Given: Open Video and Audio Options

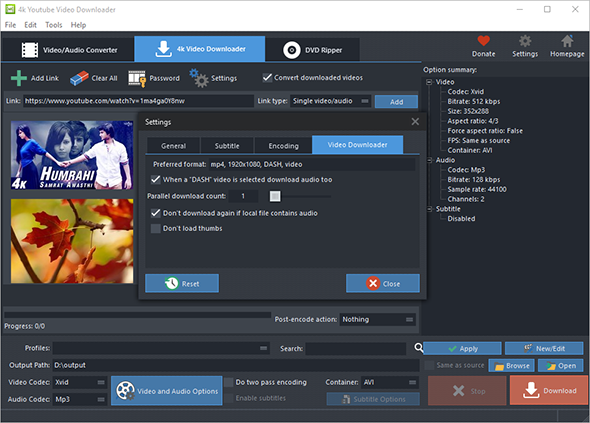Looking at the screenshot, I should click(167, 391).
